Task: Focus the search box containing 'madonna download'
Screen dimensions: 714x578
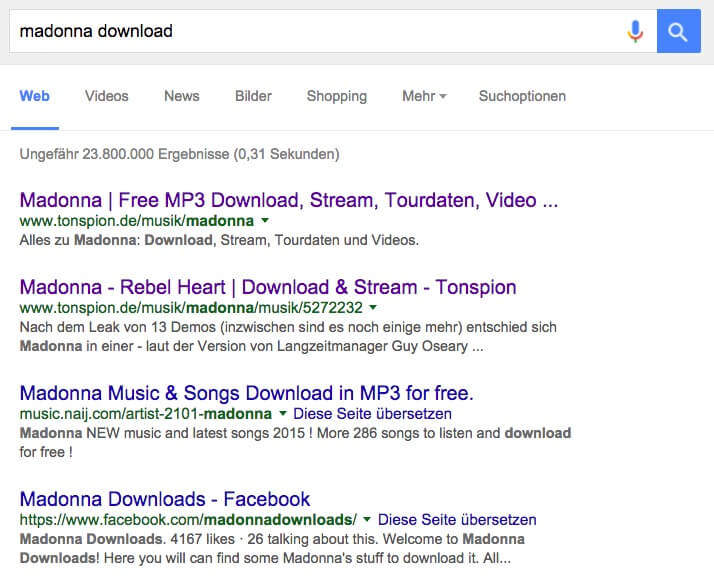Action: [x=333, y=31]
